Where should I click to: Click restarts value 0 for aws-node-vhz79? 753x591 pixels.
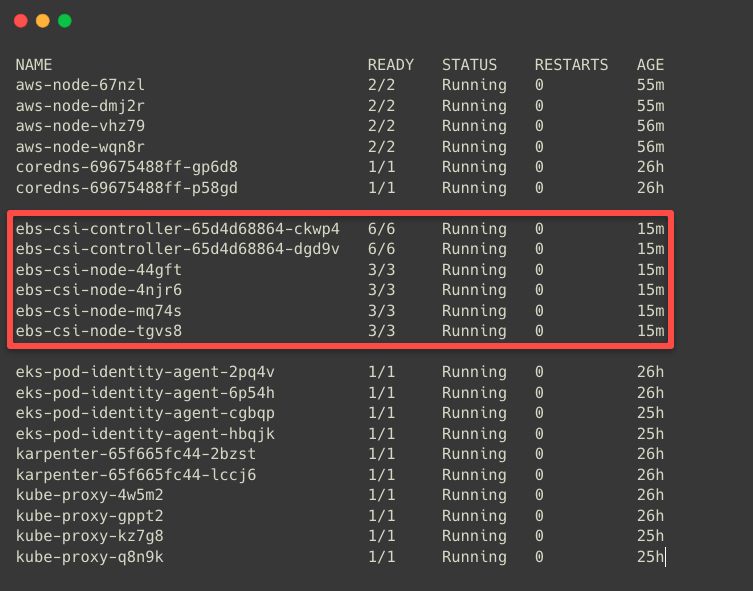(x=539, y=126)
